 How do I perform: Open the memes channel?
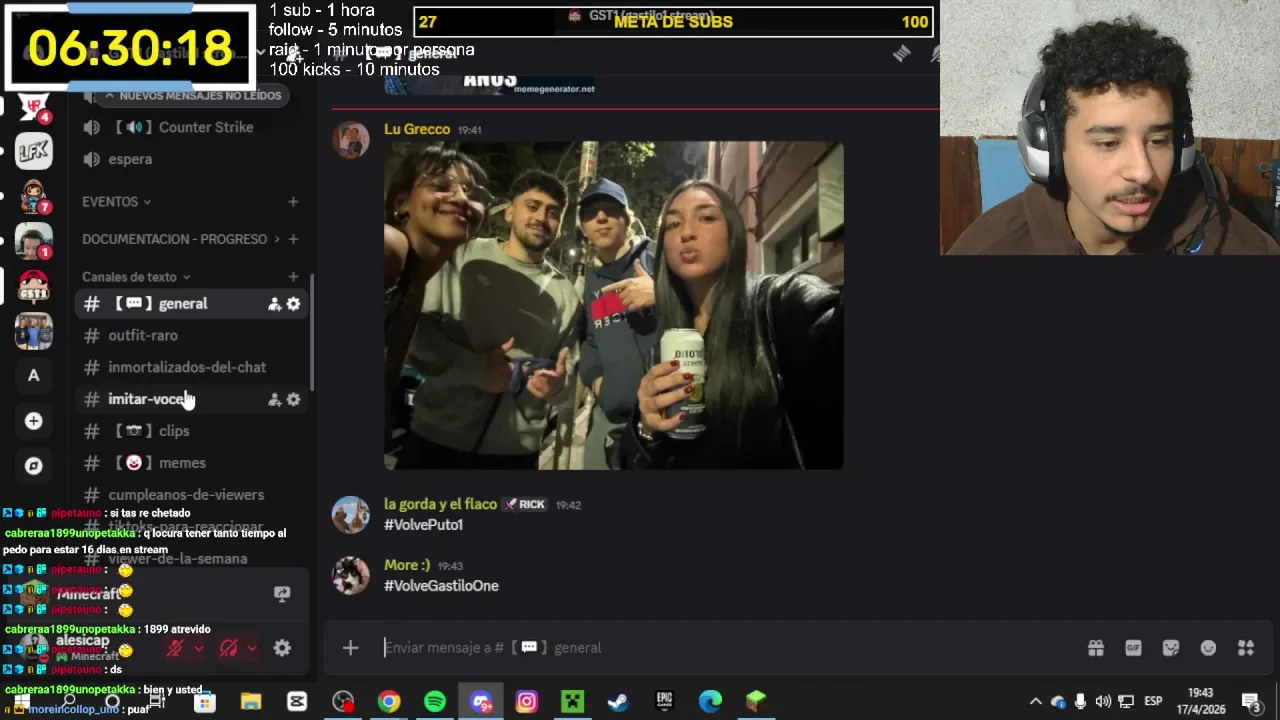[x=191, y=463]
